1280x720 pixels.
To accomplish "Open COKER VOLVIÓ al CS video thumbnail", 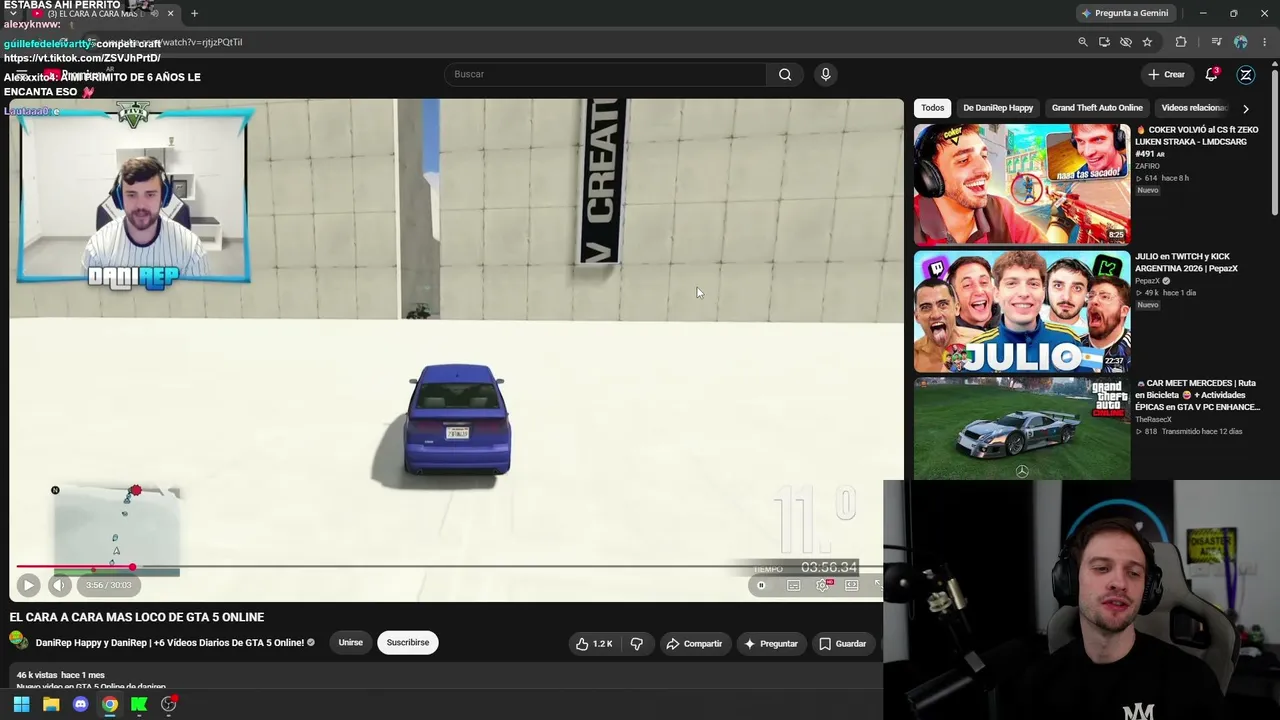I will pyautogui.click(x=1022, y=184).
